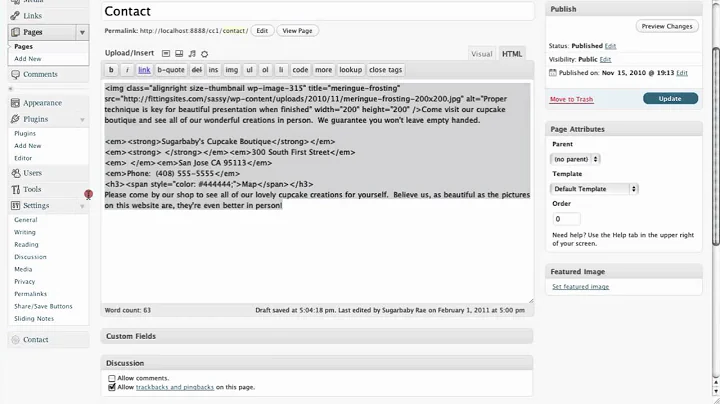Open the Permalinks settings item
This screenshot has width=720, height=404.
[x=30, y=294]
